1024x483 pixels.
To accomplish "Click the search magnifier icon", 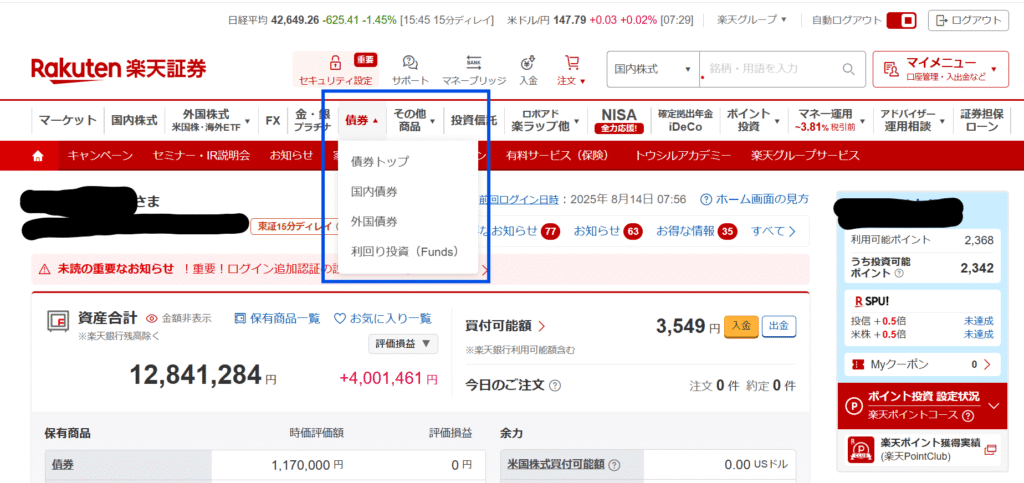I will [x=848, y=69].
